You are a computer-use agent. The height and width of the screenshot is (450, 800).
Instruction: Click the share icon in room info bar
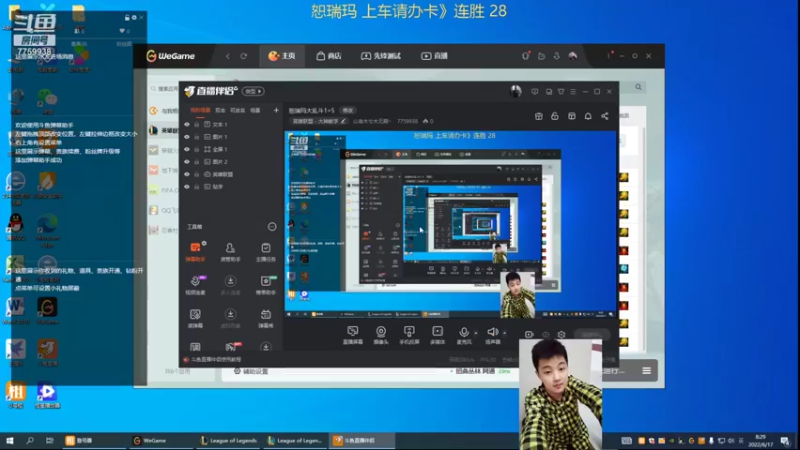point(605,116)
